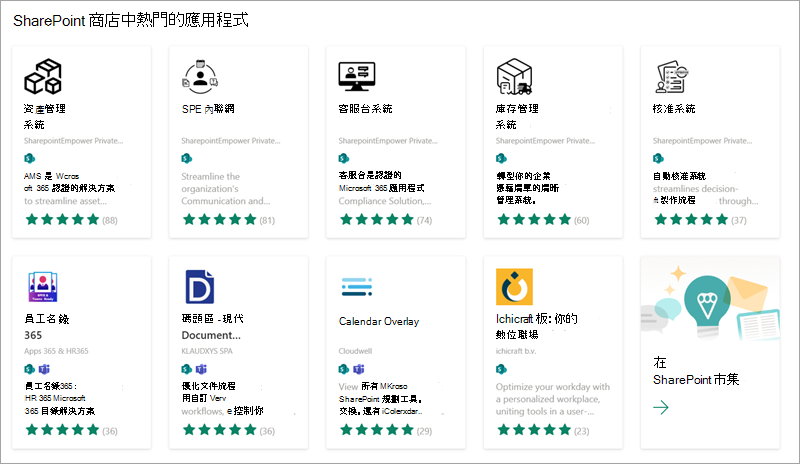
Task: Click the (36) rating on 碼頭區 Document
Action: (229, 430)
